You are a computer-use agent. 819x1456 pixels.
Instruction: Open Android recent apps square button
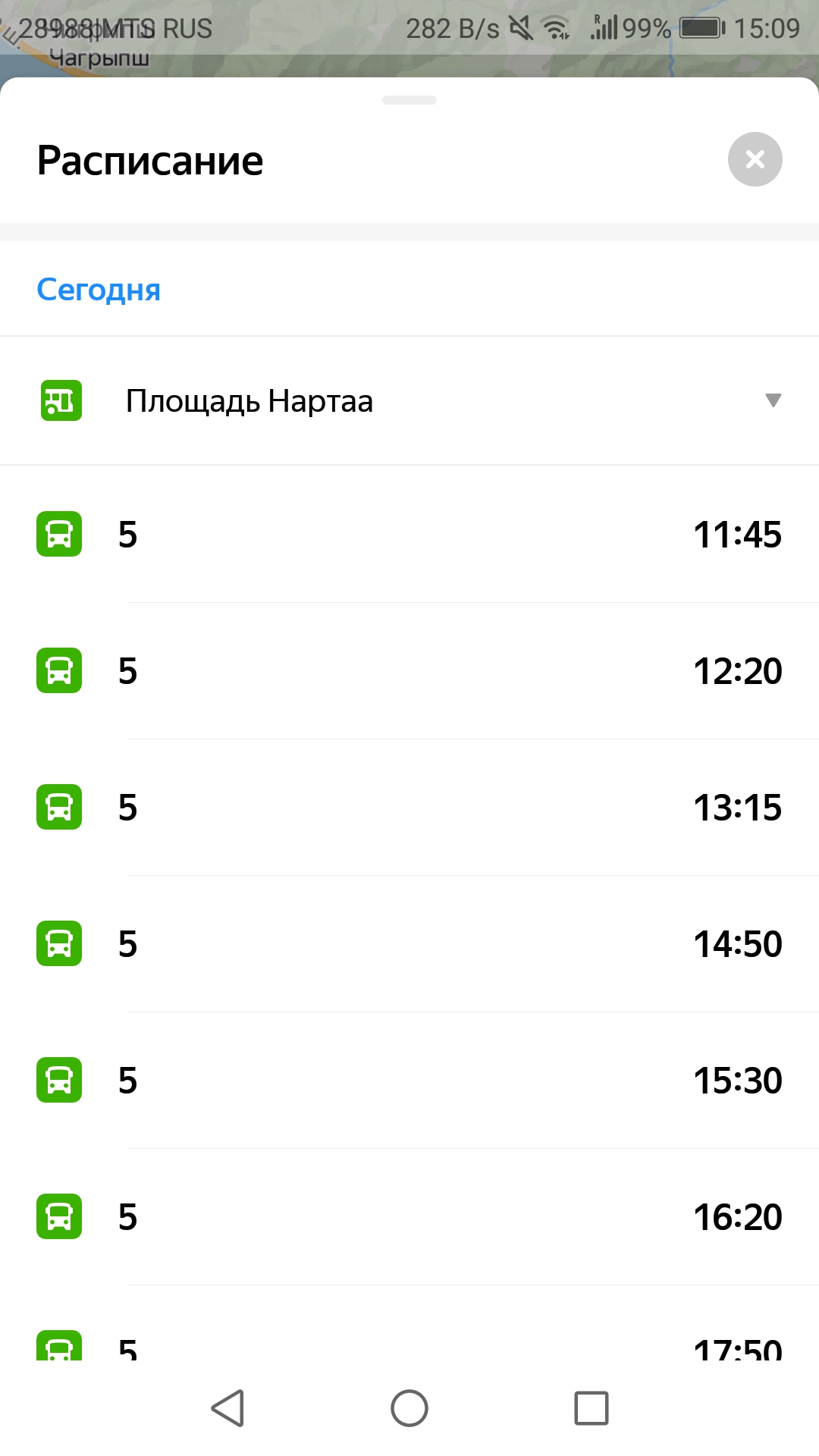[x=591, y=1408]
